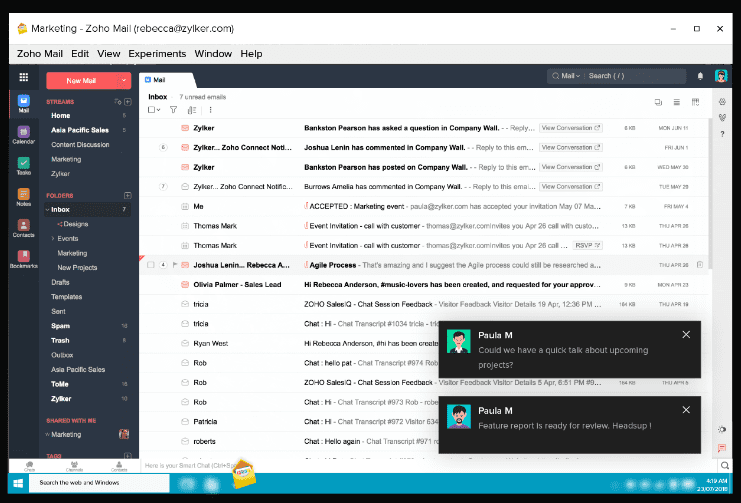Expand conversation count 4 on Agile Process email
The image size is (741, 503).
click(163, 265)
